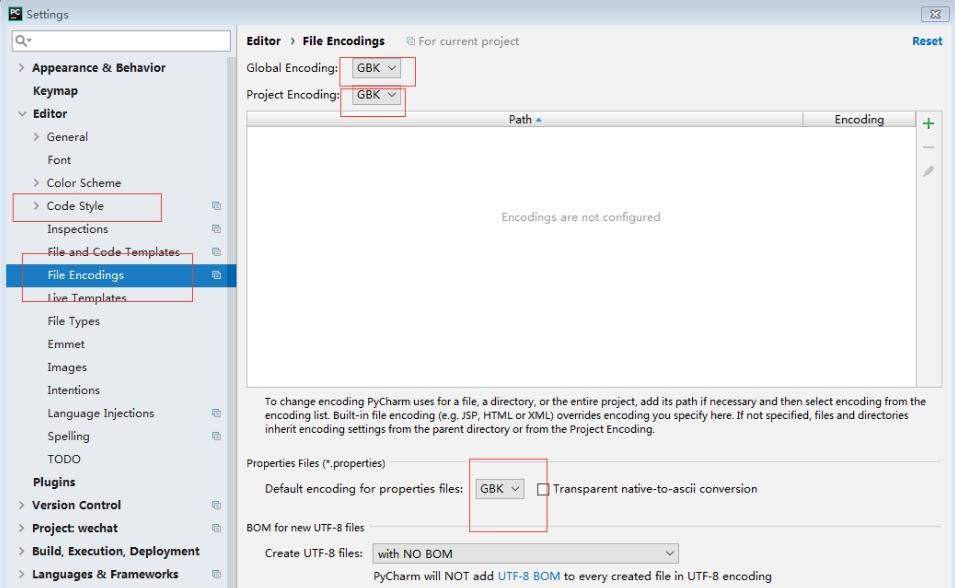Select the TODO settings entry
Screen dimensions: 955x588
[64, 459]
